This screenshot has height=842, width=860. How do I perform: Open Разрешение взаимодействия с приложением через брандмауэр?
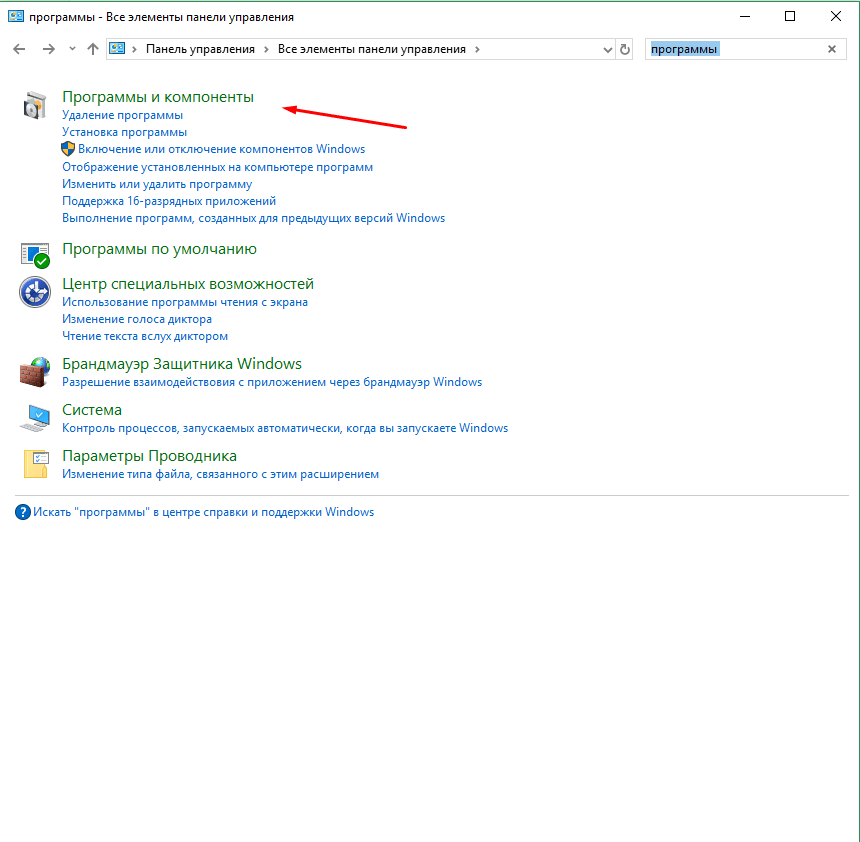pyautogui.click(x=272, y=382)
